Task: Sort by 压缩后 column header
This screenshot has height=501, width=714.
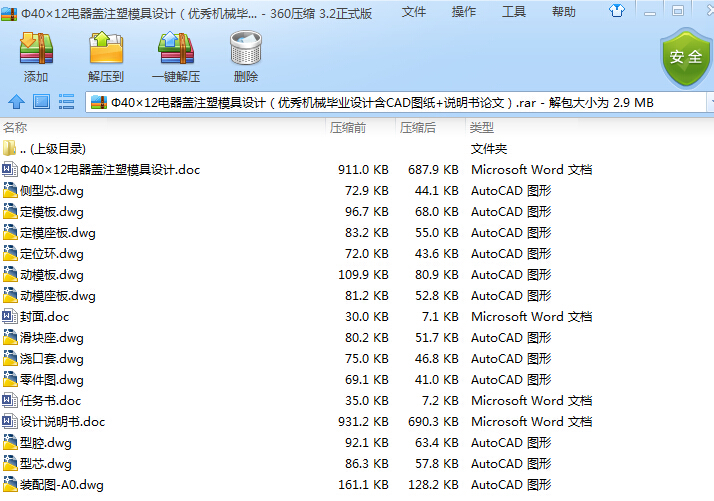Action: coord(430,128)
